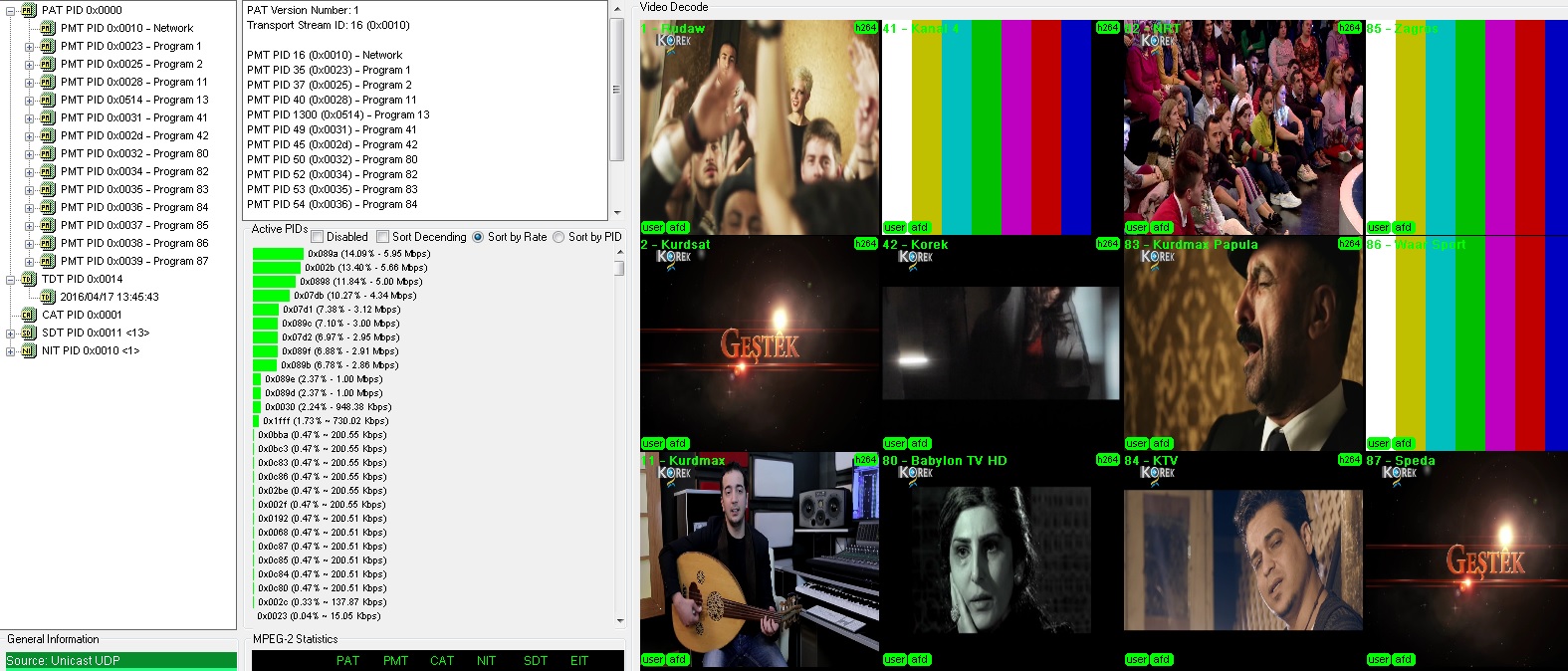Click the green rate bar for PID 0x002b
The width and height of the screenshot is (1568, 671).
coord(277,268)
